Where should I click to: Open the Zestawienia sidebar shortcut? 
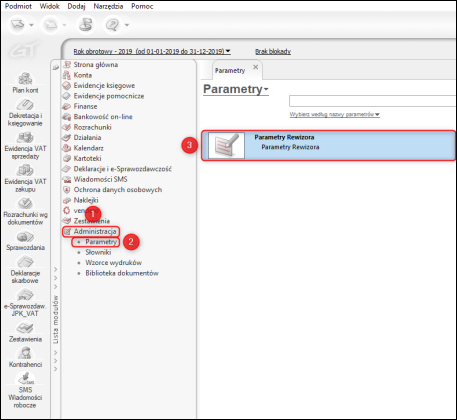coord(25,332)
